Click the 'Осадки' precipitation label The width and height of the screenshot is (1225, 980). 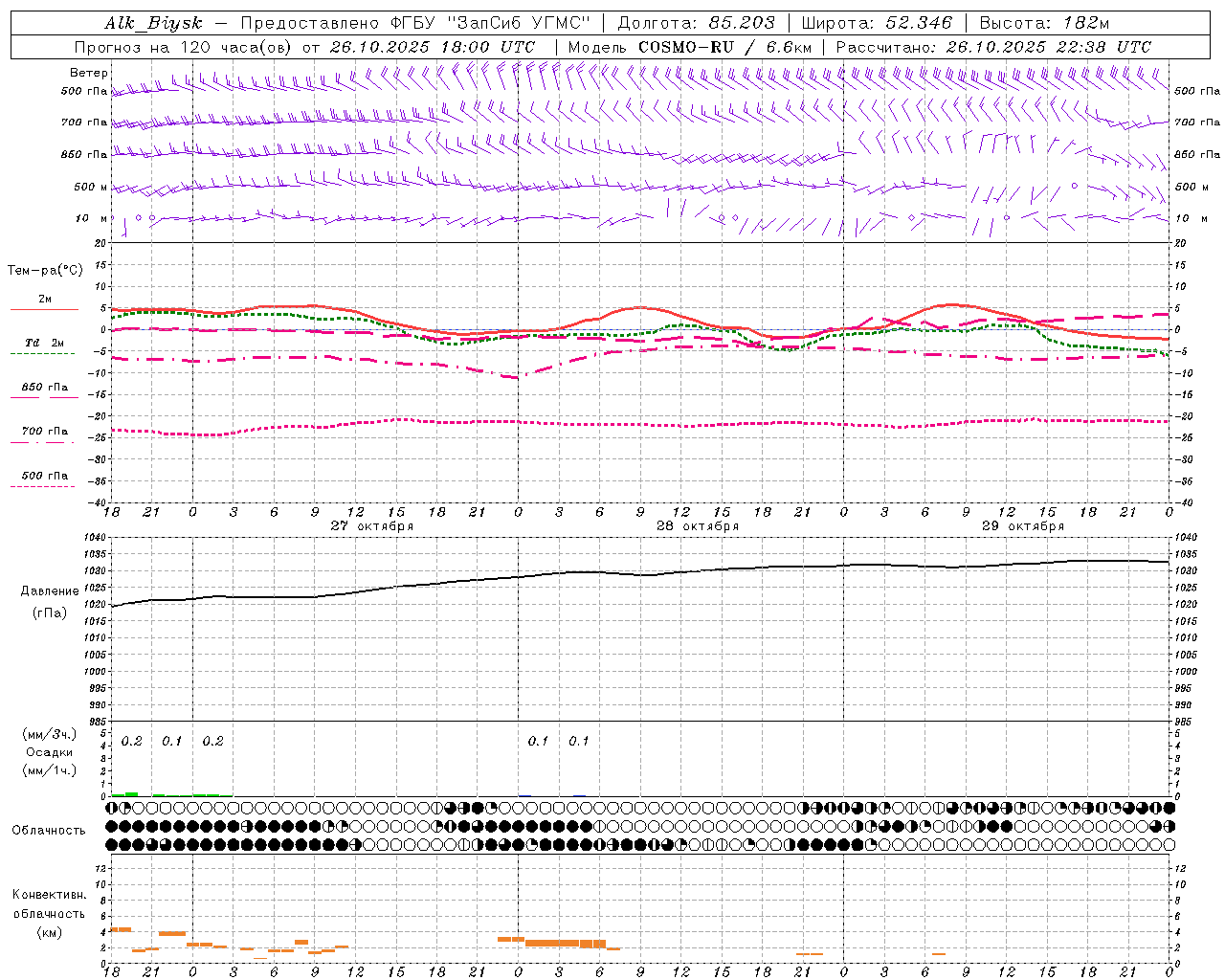50,752
